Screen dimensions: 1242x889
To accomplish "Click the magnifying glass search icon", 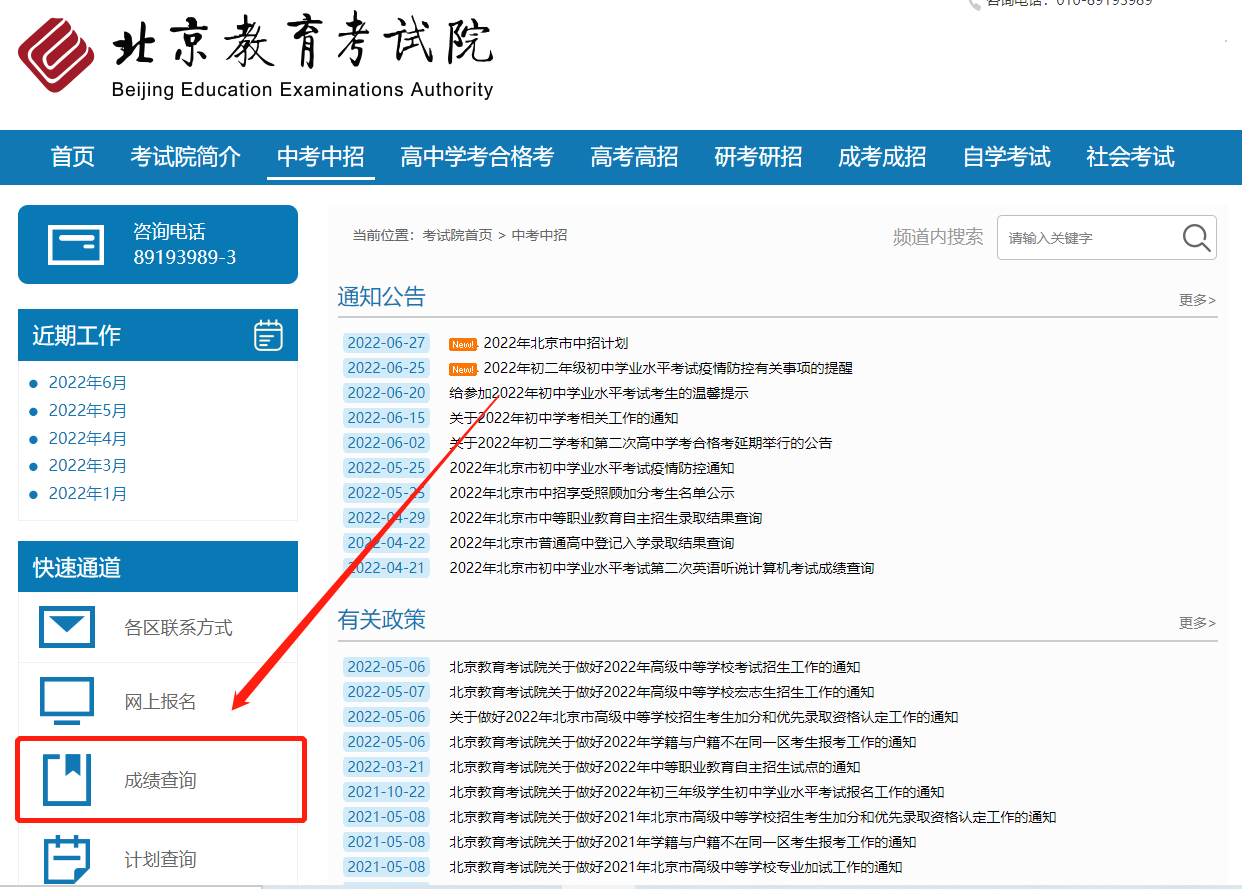I will [x=1196, y=238].
